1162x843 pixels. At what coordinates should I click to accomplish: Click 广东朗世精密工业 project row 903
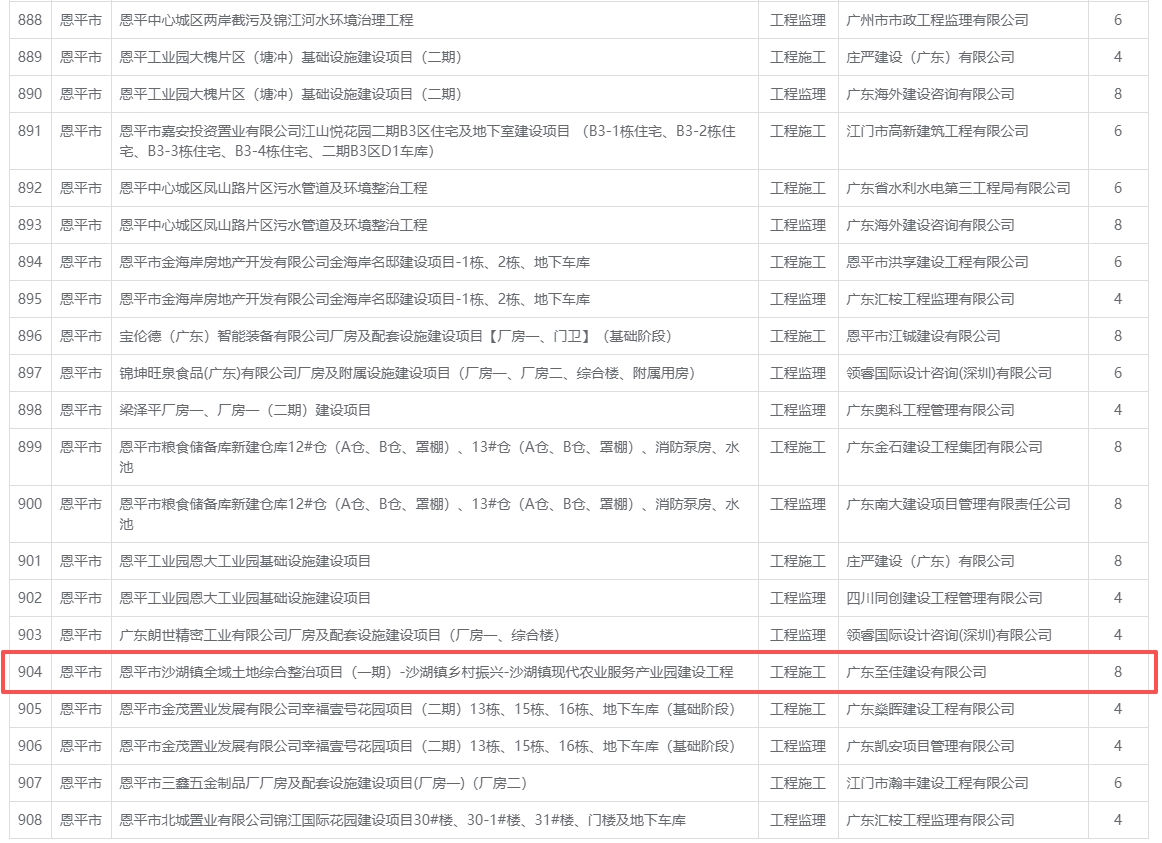coord(339,636)
